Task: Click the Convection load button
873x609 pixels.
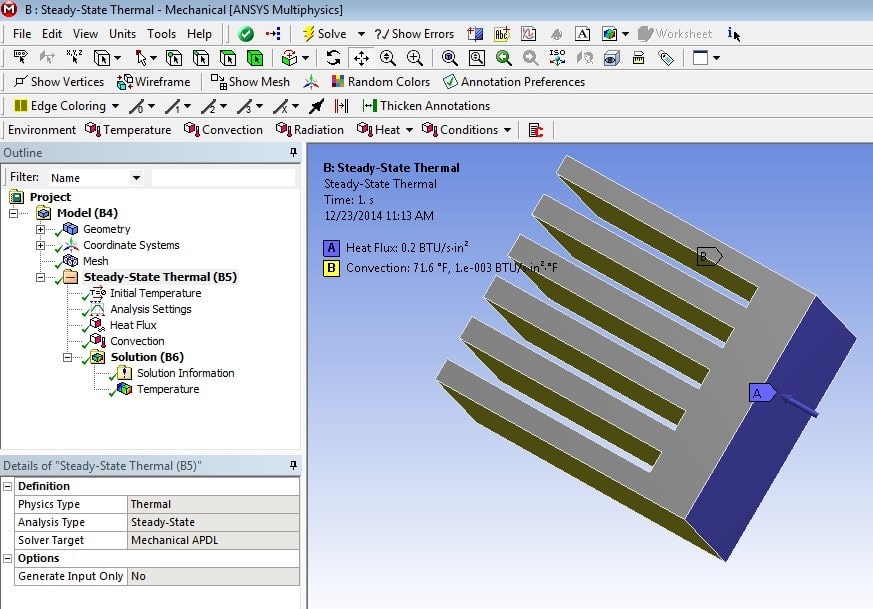Action: 223,130
